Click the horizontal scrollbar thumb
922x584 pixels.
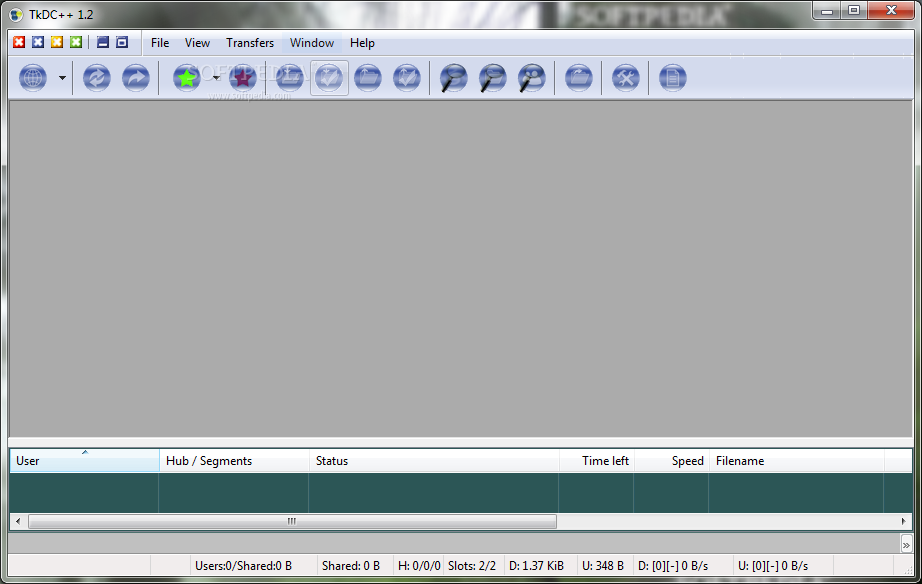tap(292, 521)
